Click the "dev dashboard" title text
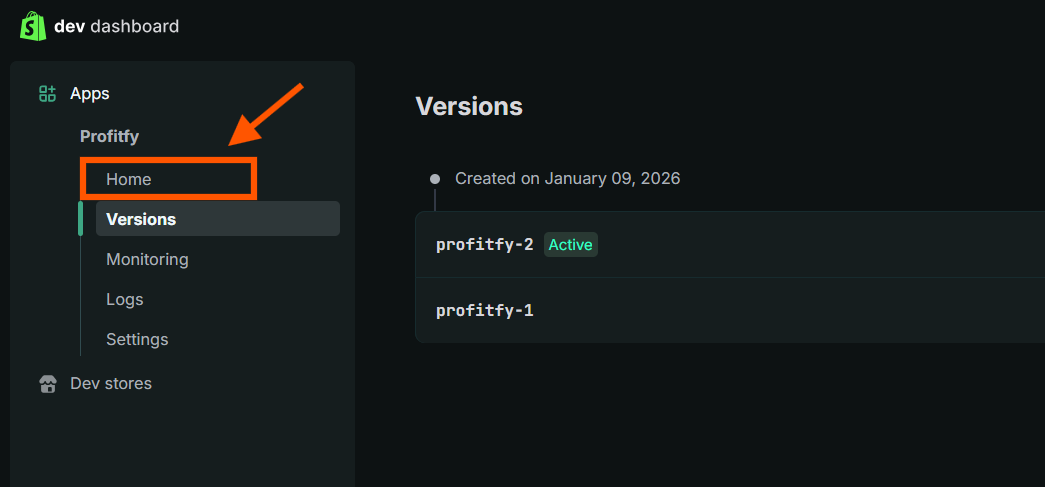 pos(117,26)
